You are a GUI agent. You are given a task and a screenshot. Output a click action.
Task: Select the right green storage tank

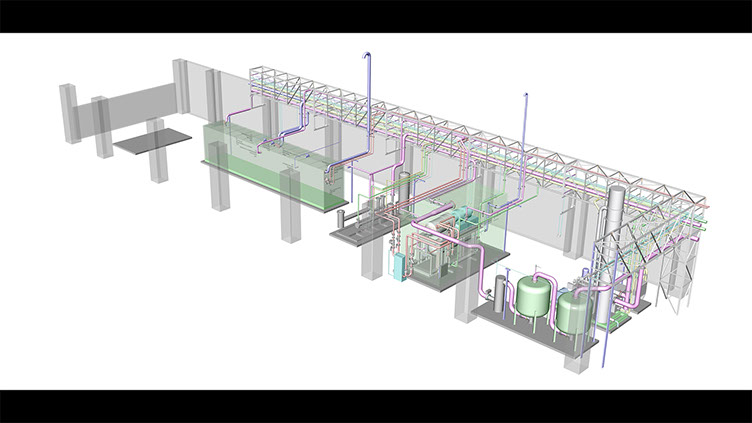[574, 310]
